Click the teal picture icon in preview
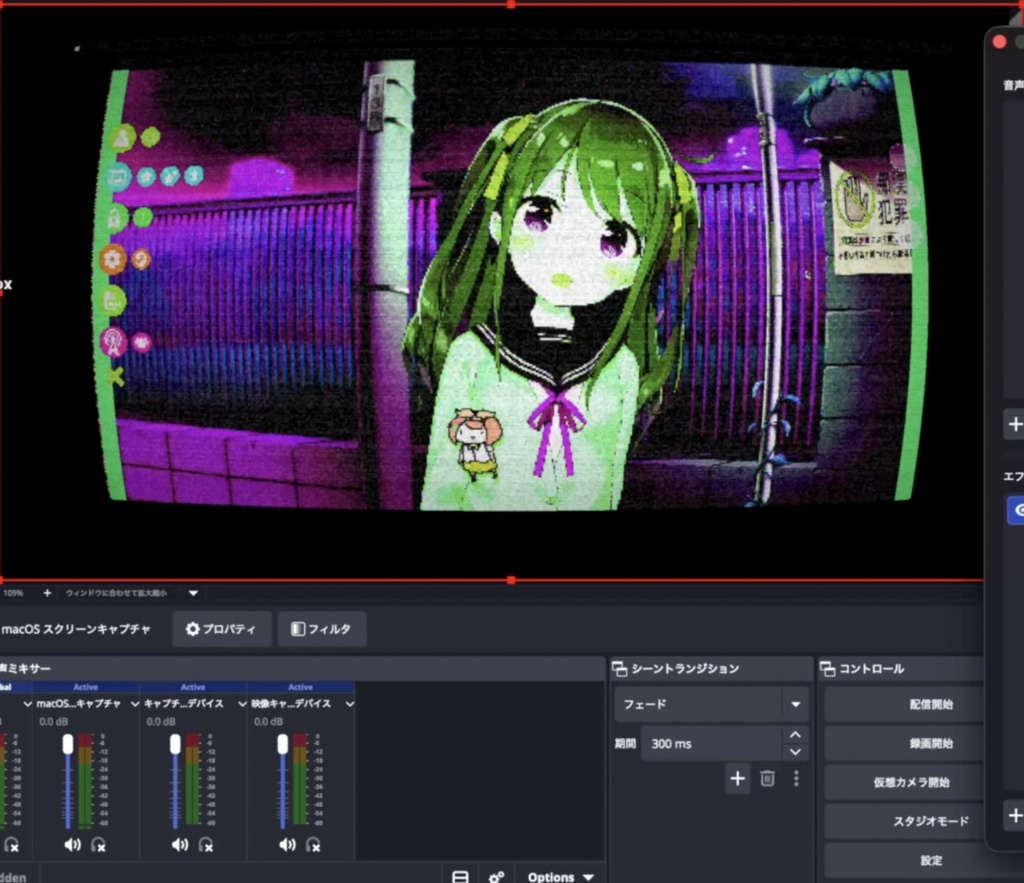The height and width of the screenshot is (883, 1024). click(x=118, y=176)
